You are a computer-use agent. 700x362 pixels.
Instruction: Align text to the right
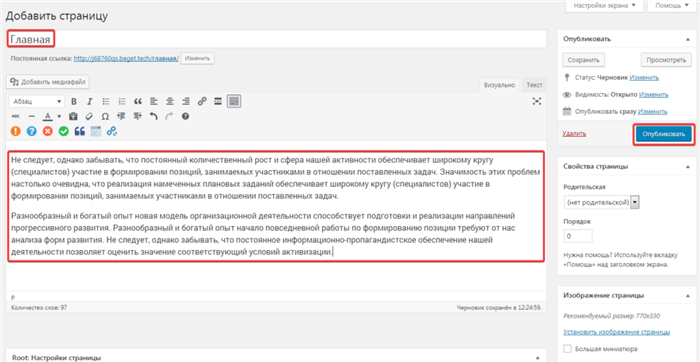pyautogui.click(x=186, y=101)
